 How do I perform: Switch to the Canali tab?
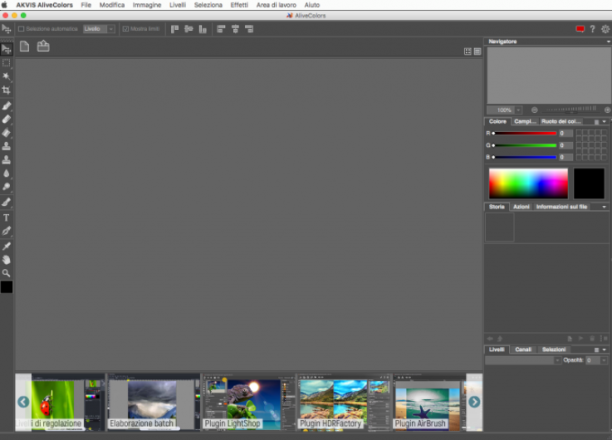[523, 349]
